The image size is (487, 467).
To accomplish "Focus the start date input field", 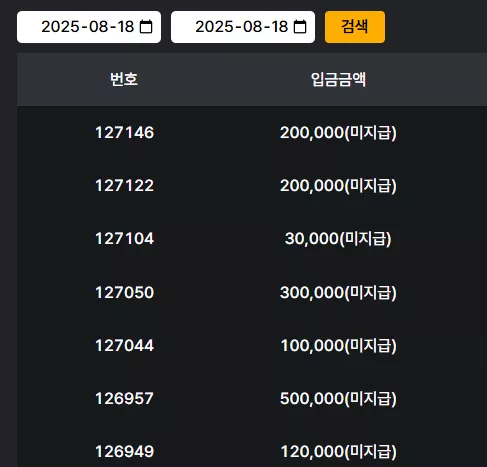I will (89, 27).
